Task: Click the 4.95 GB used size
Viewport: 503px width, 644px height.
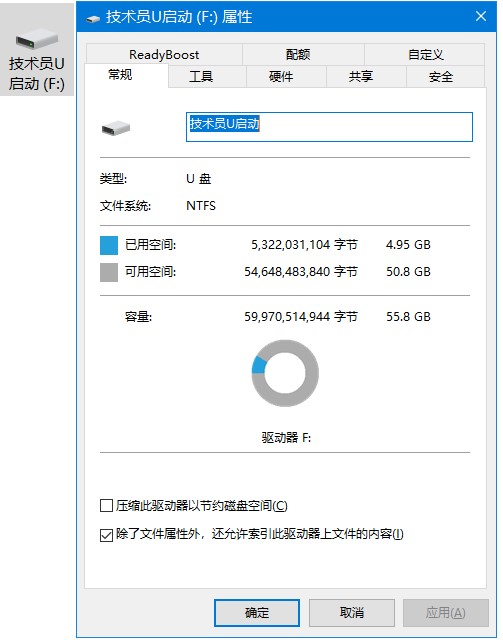Action: tap(408, 245)
